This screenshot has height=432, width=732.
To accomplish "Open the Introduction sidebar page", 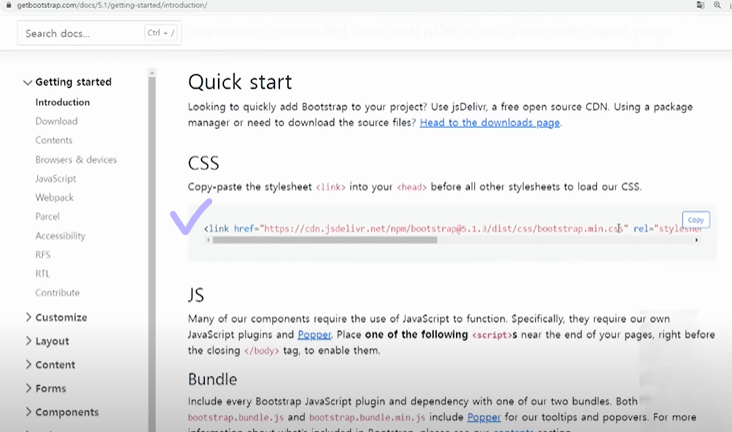I will click(63, 102).
